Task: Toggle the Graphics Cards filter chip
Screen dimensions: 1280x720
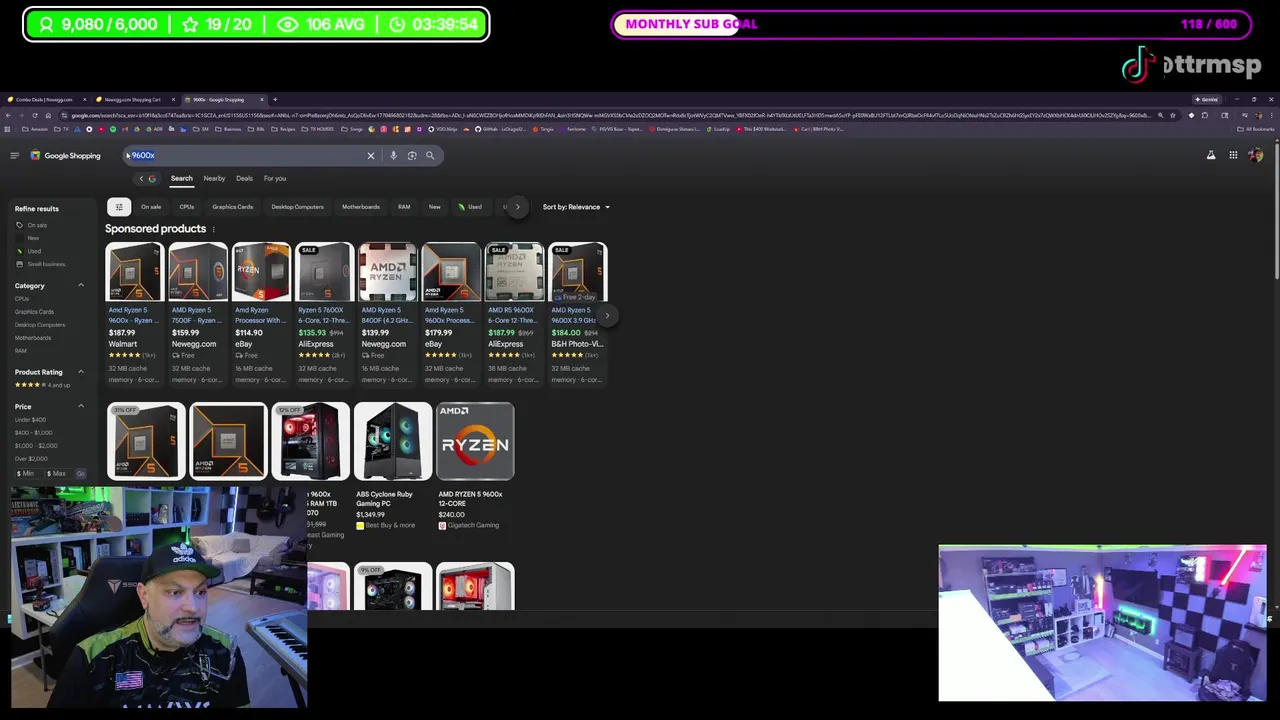Action: click(x=232, y=207)
